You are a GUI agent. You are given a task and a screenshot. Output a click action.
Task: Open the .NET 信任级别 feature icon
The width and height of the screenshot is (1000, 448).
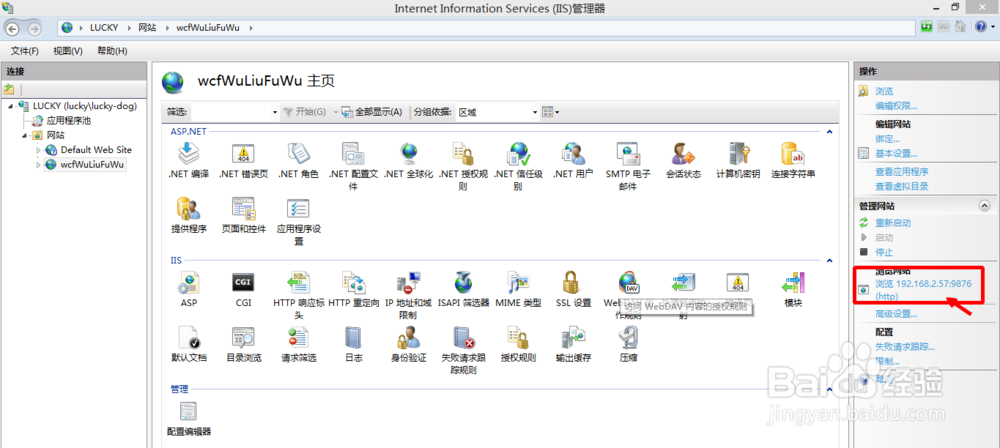(518, 154)
